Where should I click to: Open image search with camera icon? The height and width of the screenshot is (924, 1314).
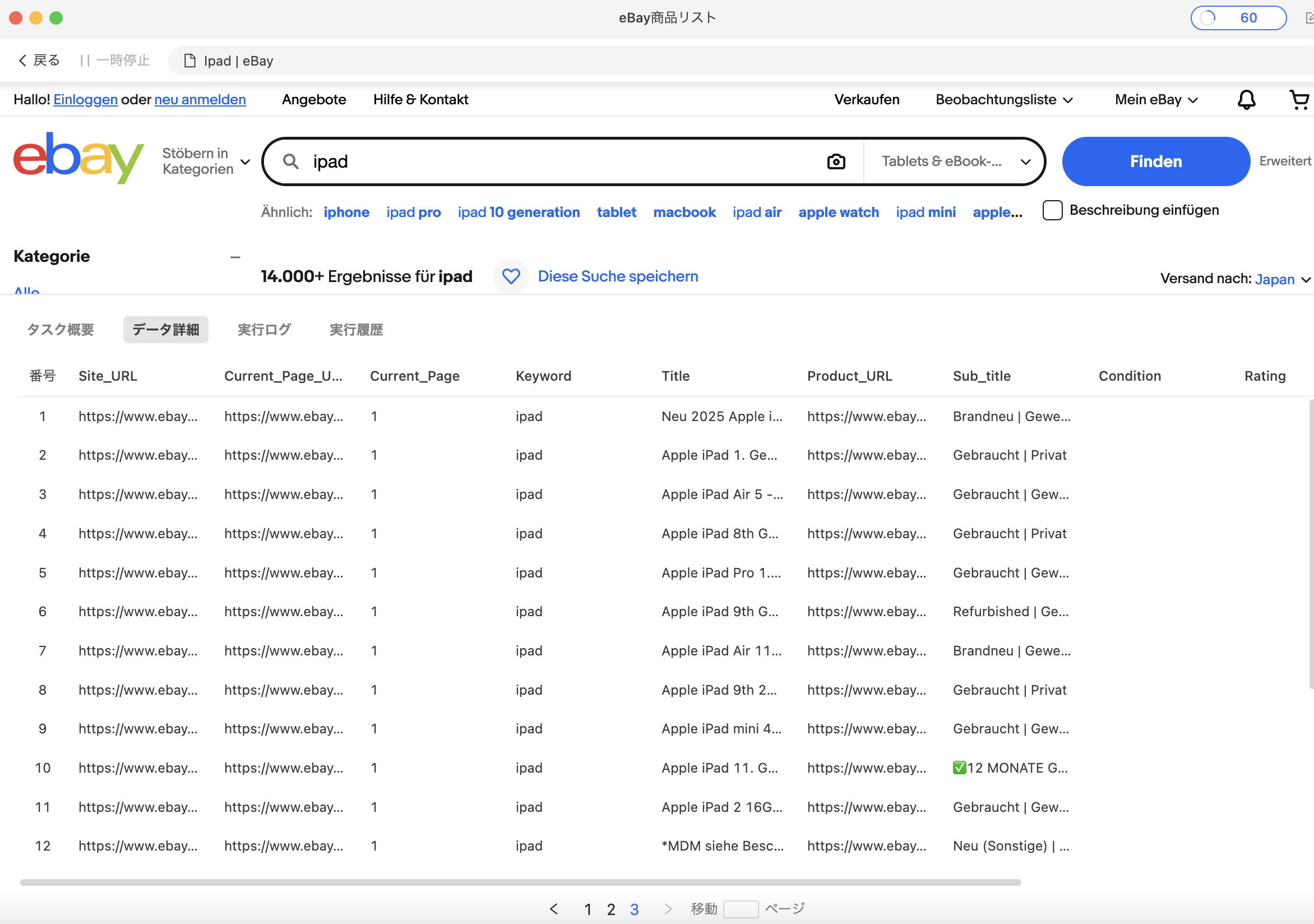[x=836, y=161]
